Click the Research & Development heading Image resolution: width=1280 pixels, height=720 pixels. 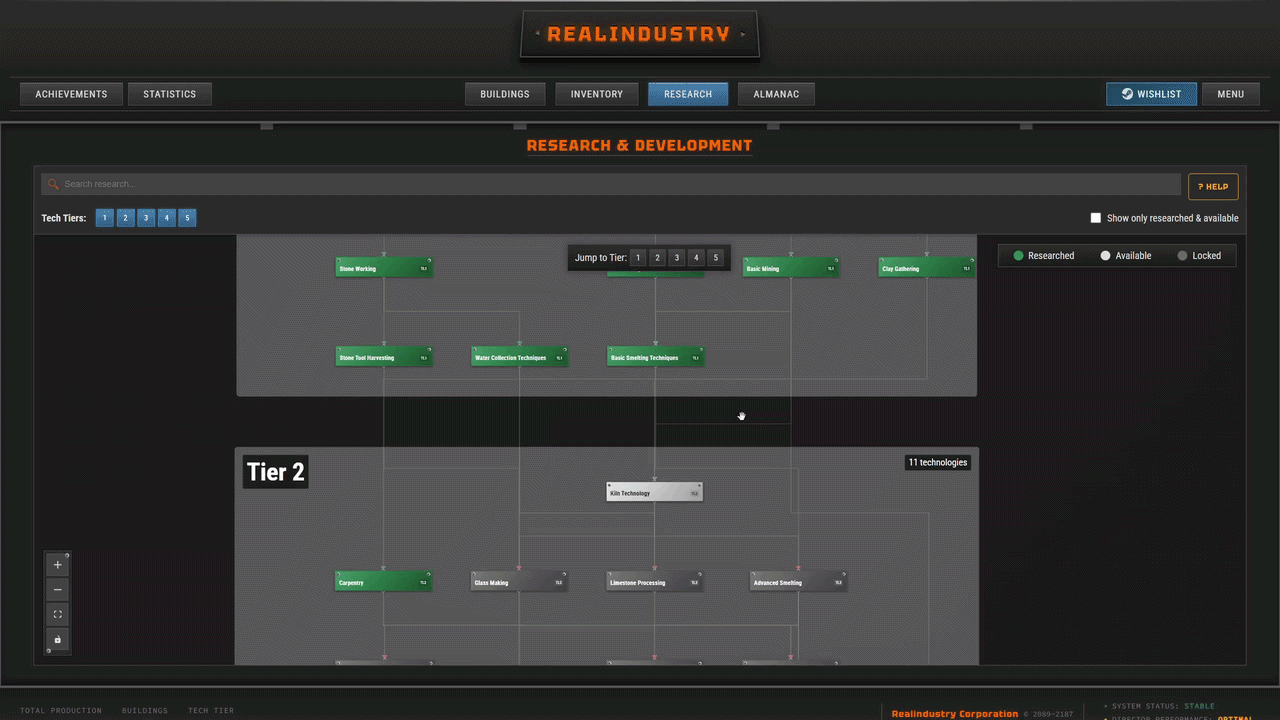639,145
